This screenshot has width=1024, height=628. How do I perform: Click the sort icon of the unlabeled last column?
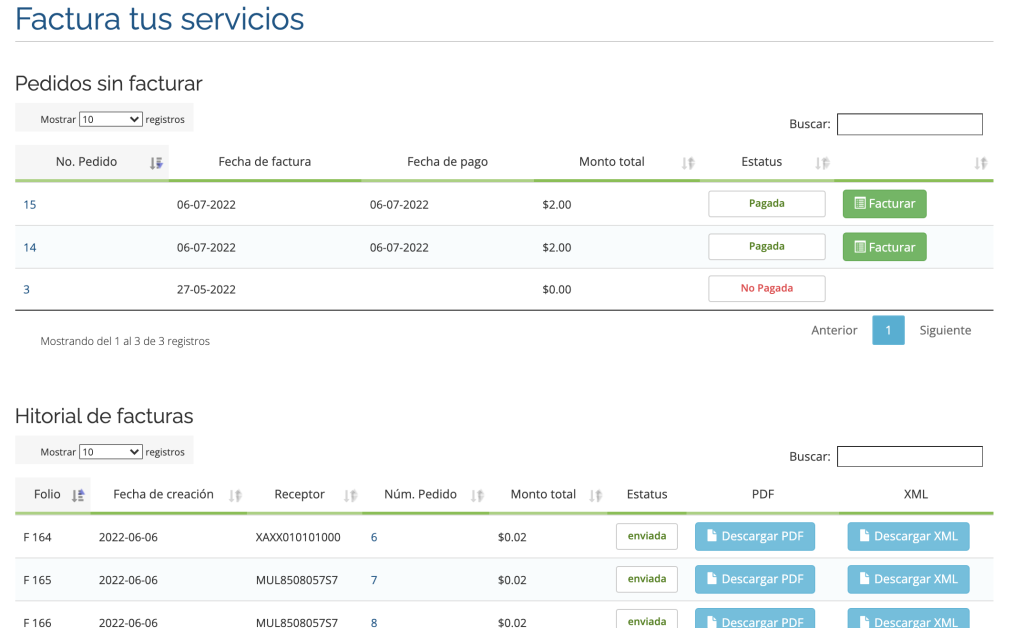pyautogui.click(x=980, y=163)
